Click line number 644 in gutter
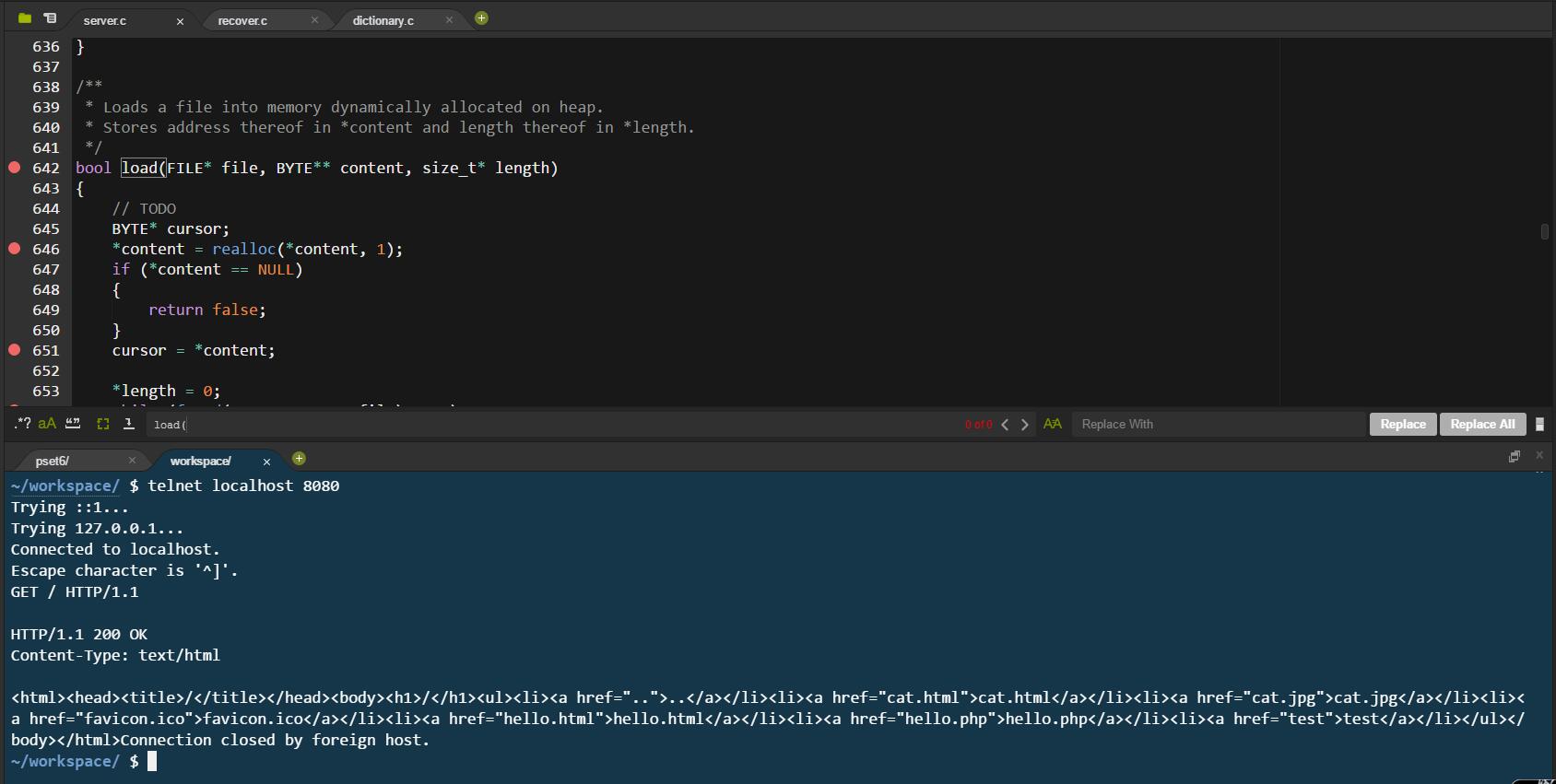This screenshot has width=1556, height=784. click(46, 208)
